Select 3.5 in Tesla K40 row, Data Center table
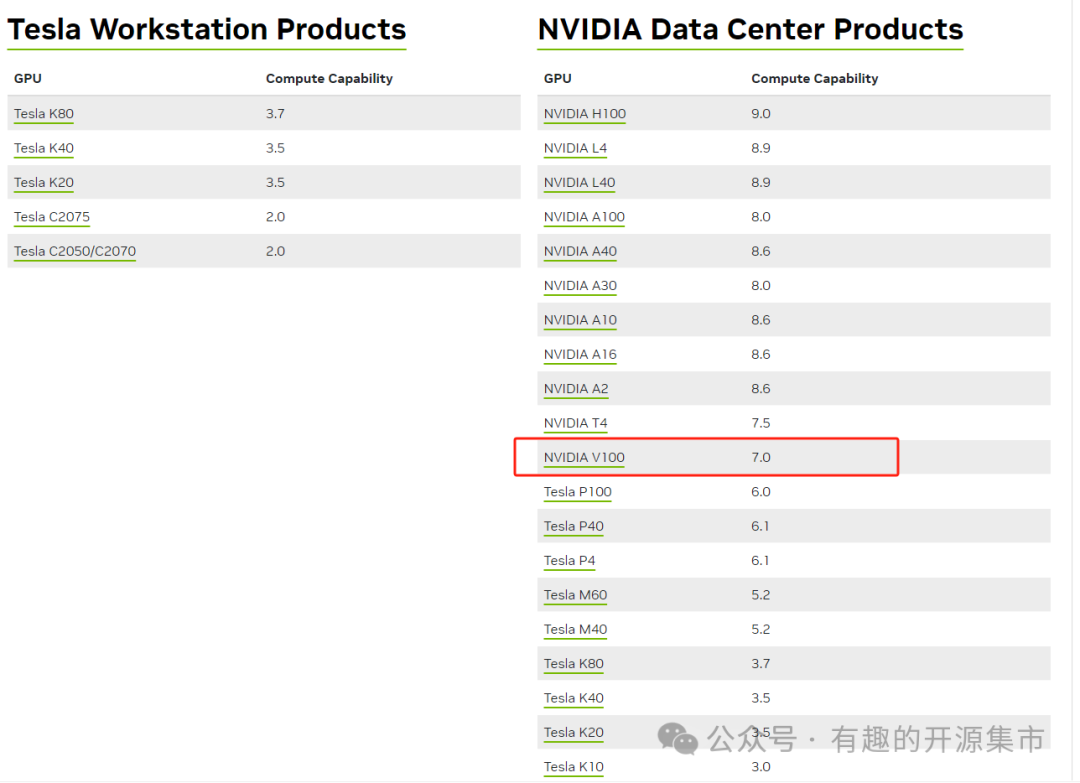This screenshot has height=783, width=1080. point(760,699)
